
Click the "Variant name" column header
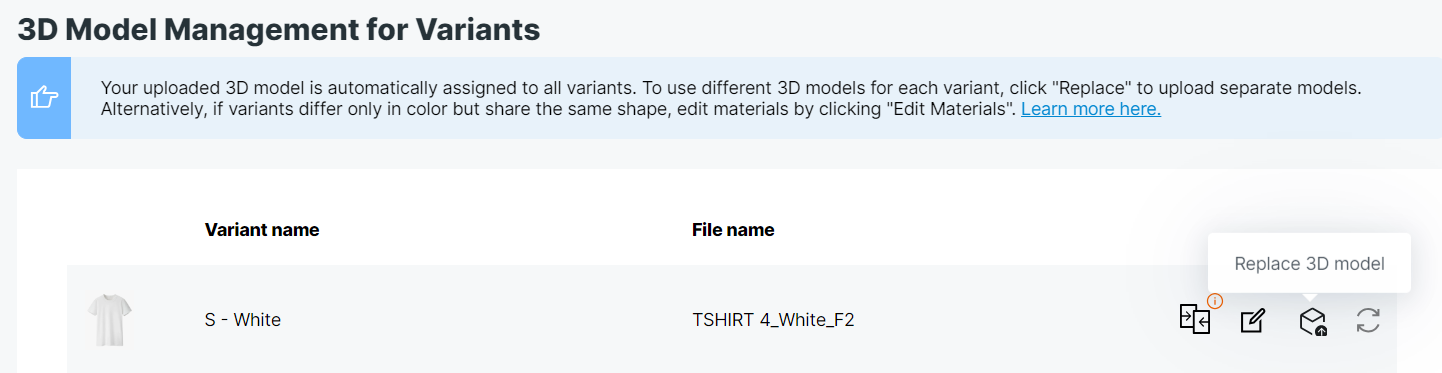pos(262,230)
